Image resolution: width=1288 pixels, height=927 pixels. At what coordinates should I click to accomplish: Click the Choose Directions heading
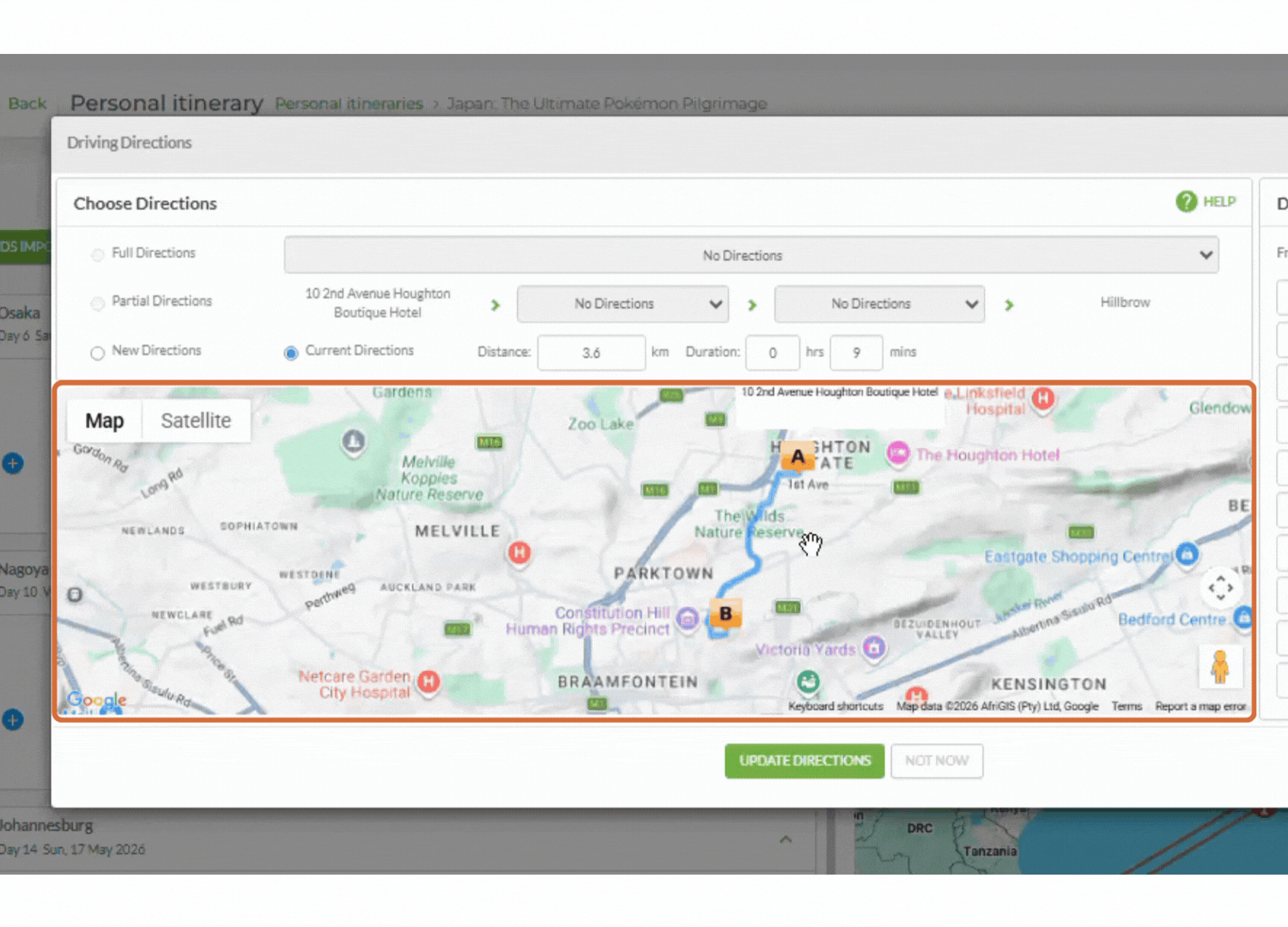coord(145,203)
